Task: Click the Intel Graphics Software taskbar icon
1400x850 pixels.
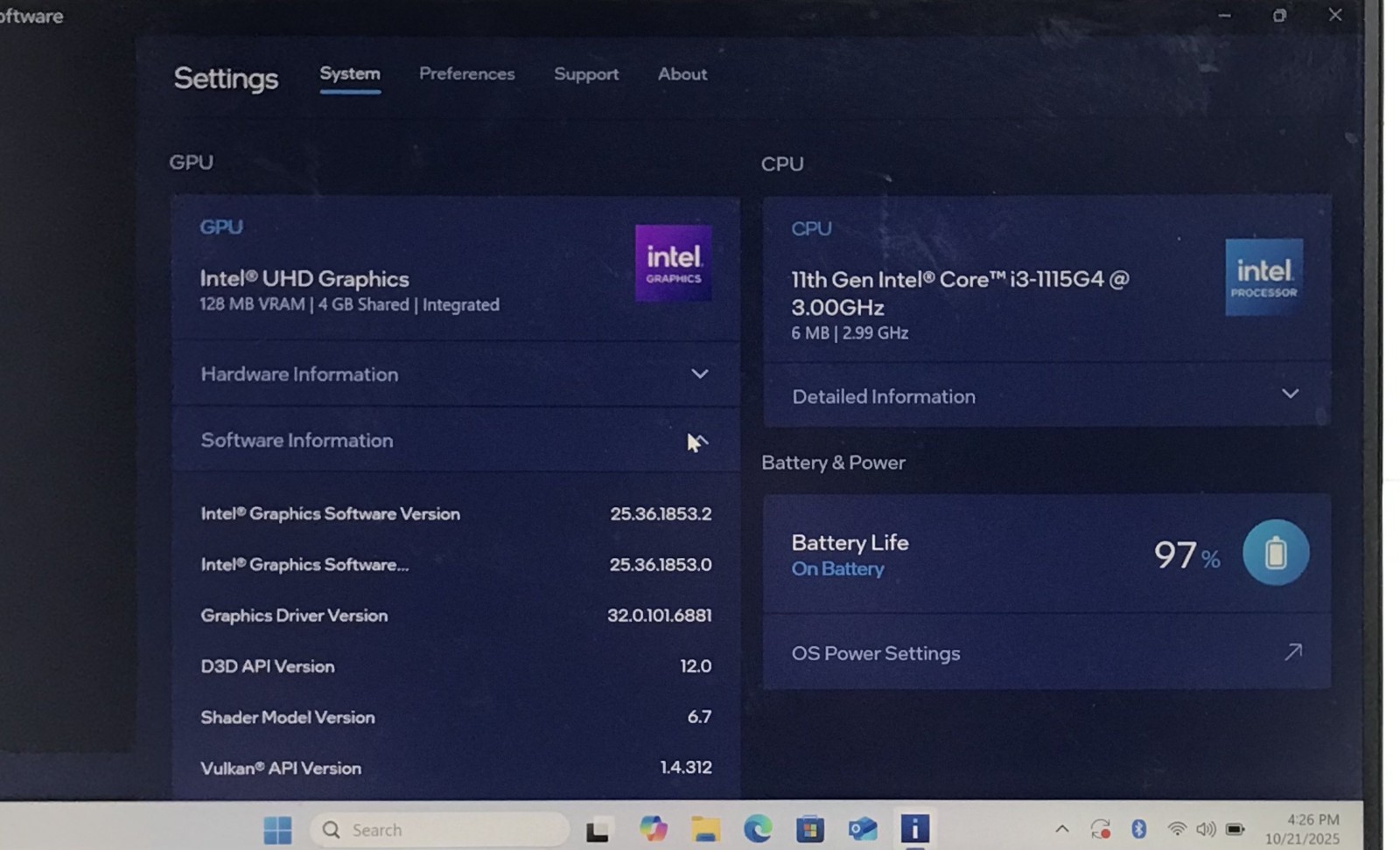Action: [x=914, y=829]
